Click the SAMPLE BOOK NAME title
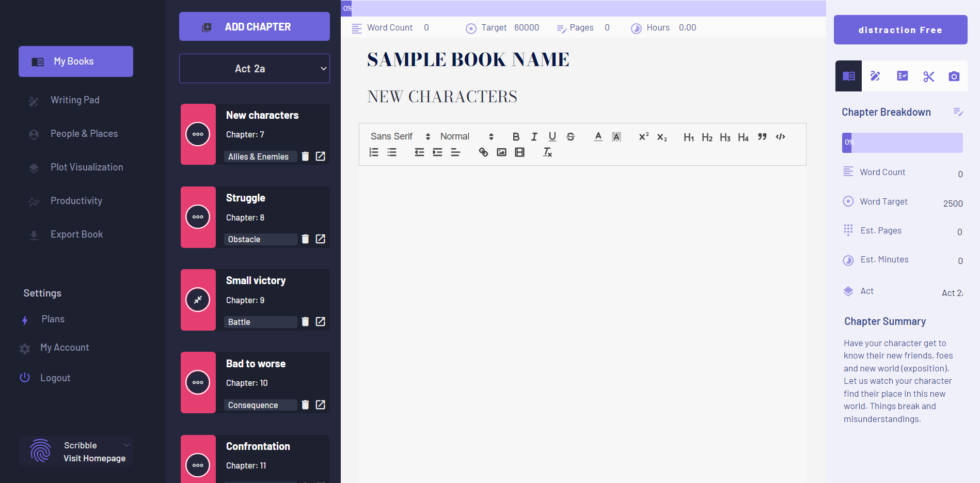Screen dimensions: 980x483 [x=468, y=60]
